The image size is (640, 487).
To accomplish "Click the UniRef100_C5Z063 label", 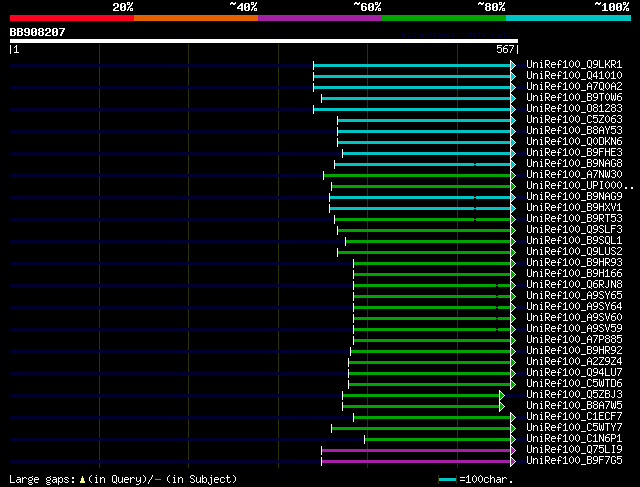I will pos(574,120).
